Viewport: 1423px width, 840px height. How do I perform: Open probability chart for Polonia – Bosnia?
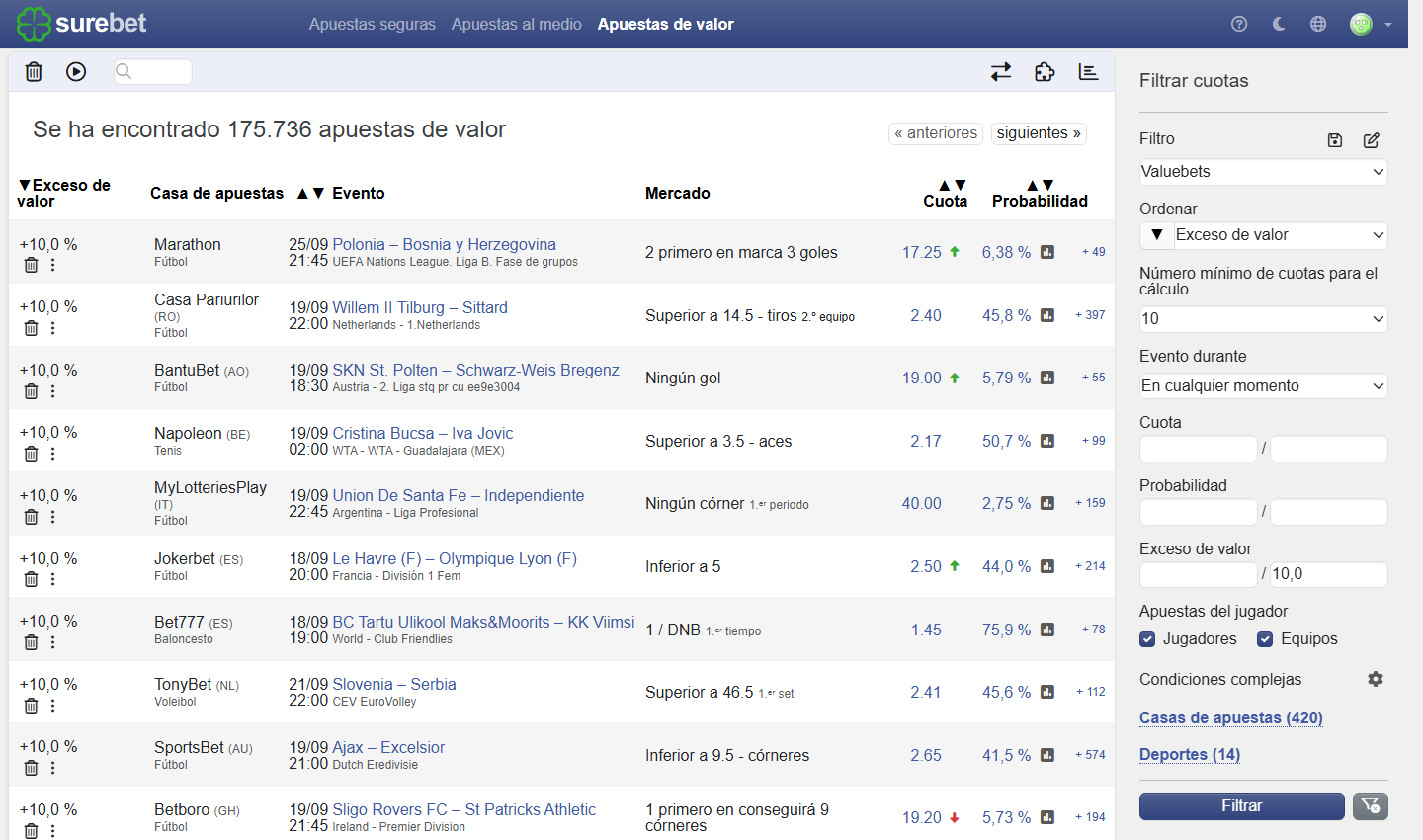(x=1047, y=252)
